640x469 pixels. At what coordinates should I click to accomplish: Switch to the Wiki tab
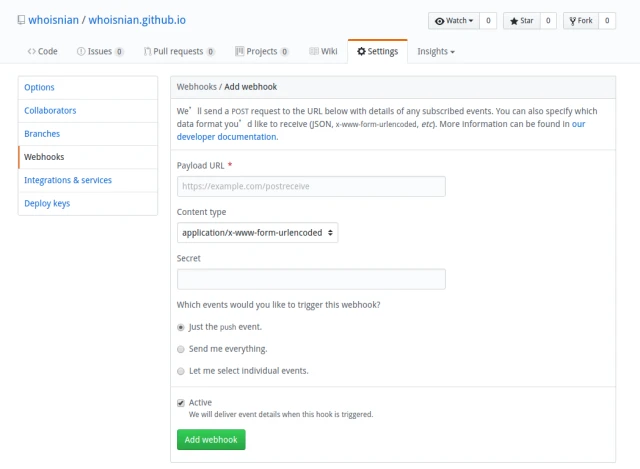pyautogui.click(x=323, y=51)
